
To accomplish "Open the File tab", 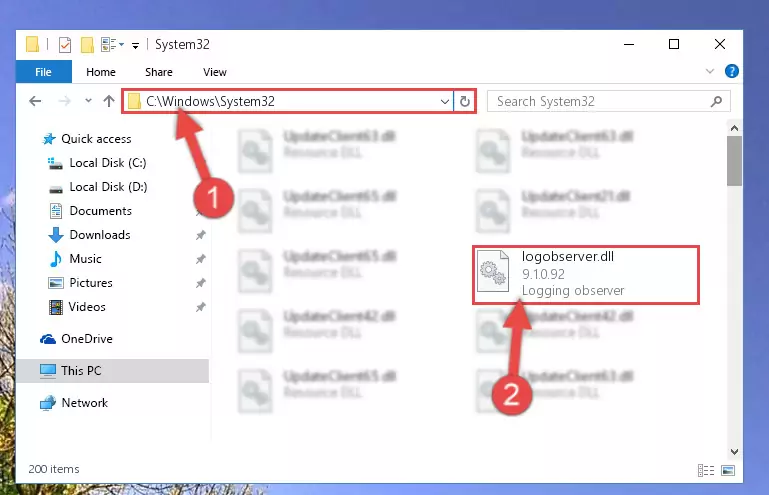I will coord(44,72).
